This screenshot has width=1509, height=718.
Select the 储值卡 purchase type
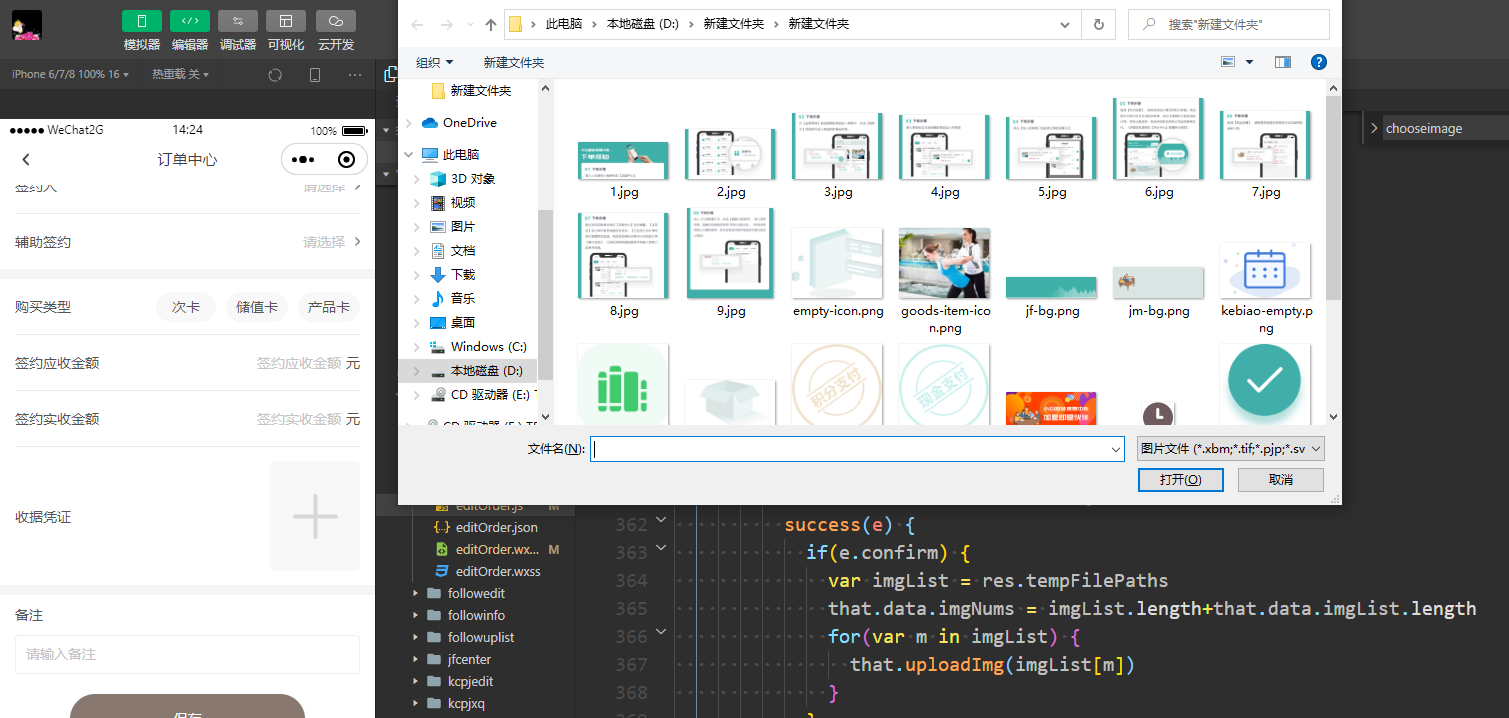(x=257, y=307)
